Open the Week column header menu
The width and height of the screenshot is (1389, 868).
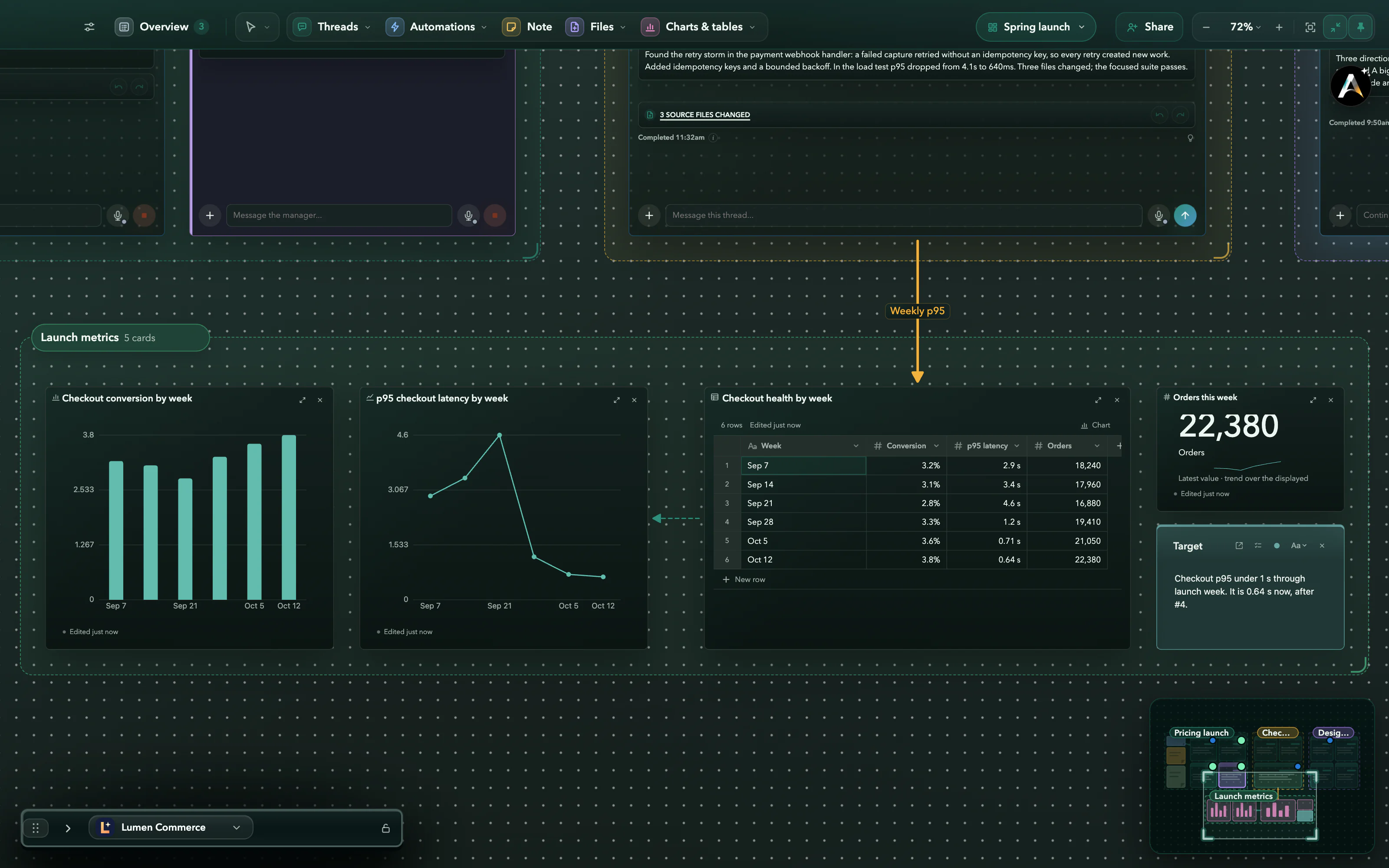[x=856, y=445]
